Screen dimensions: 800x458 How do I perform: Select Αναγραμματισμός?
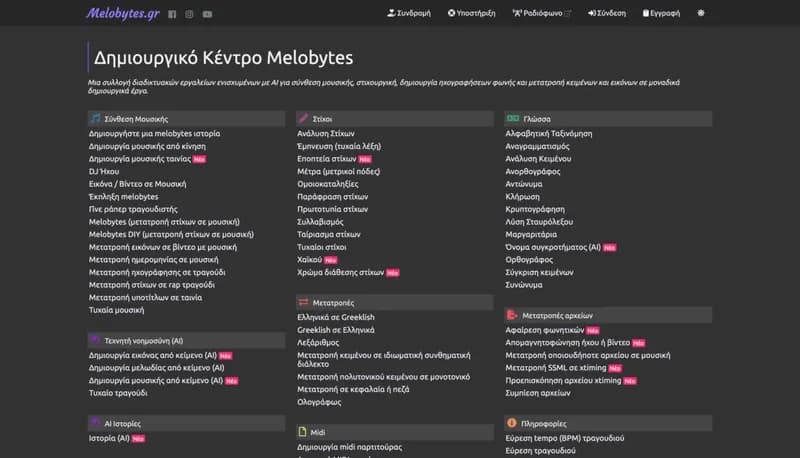[x=538, y=146]
